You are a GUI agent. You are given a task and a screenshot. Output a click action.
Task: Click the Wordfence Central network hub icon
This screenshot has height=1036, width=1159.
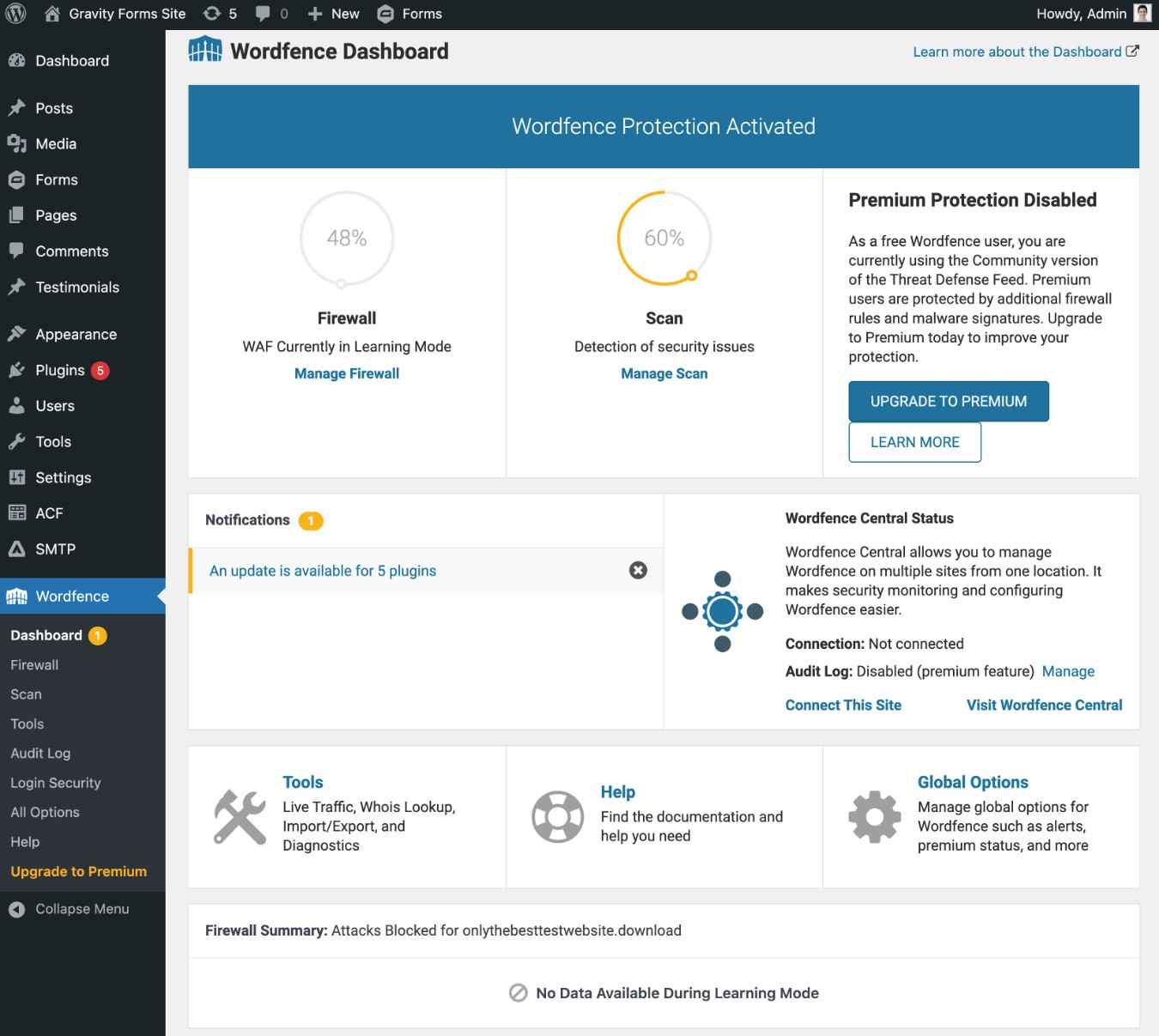click(721, 611)
